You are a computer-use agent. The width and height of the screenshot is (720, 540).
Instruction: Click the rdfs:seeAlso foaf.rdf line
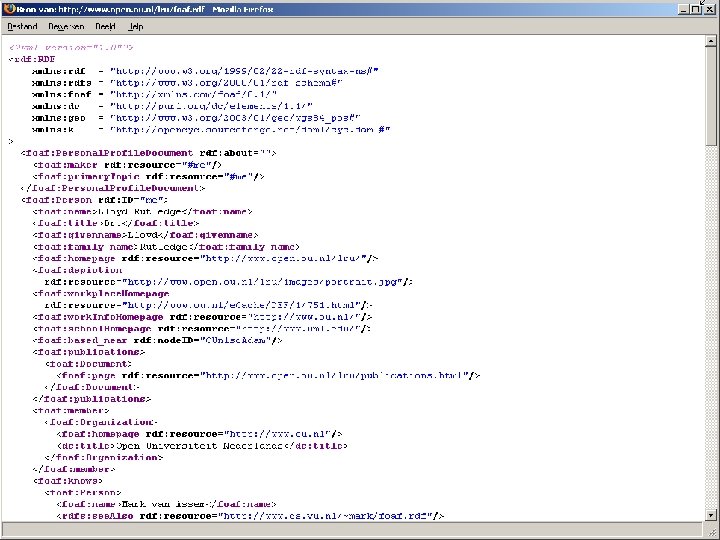click(x=250, y=516)
